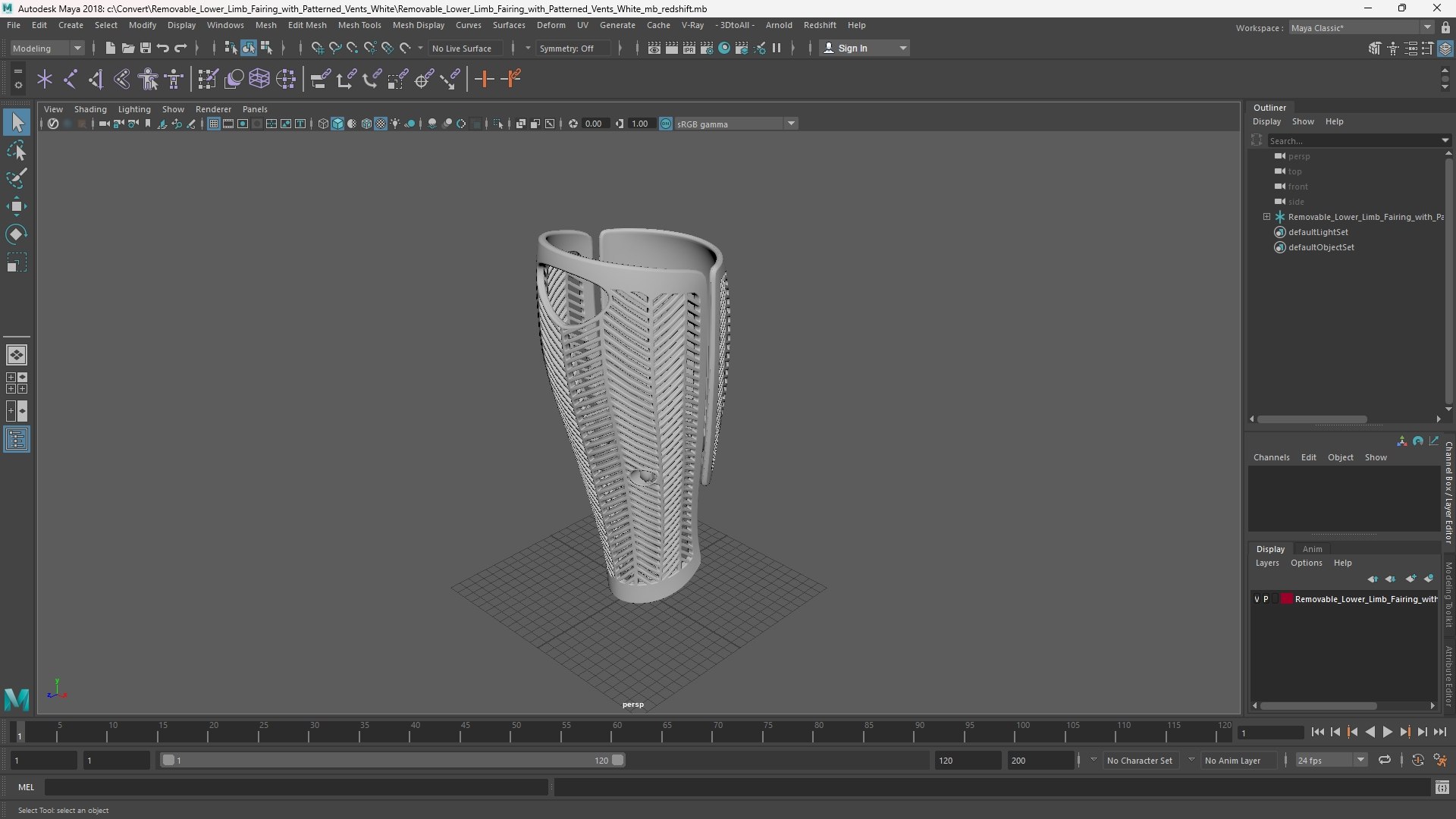This screenshot has width=1456, height=819.
Task: Click the Open Scene folder icon
Action: tap(128, 48)
